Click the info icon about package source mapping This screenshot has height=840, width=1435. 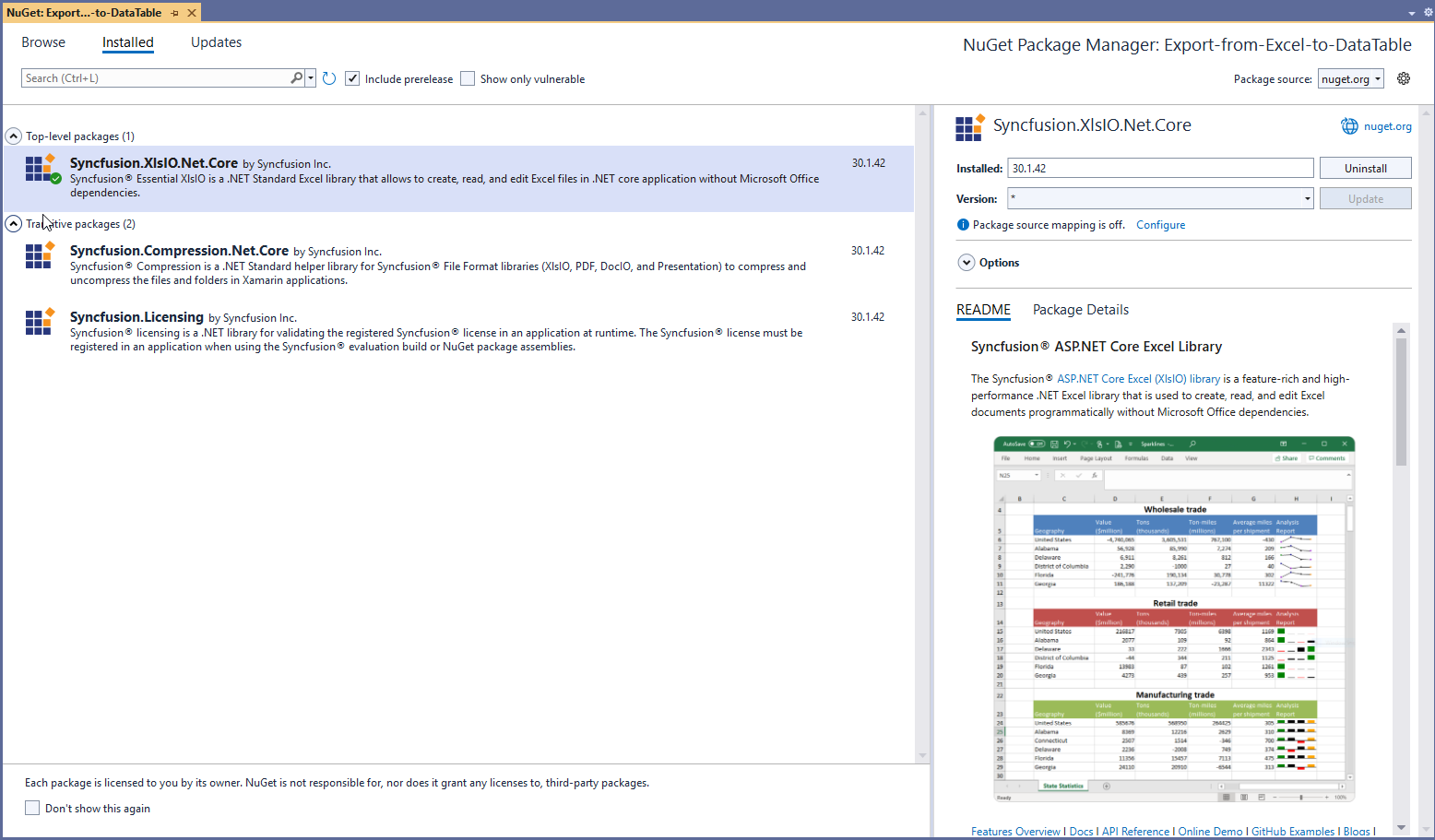click(962, 224)
